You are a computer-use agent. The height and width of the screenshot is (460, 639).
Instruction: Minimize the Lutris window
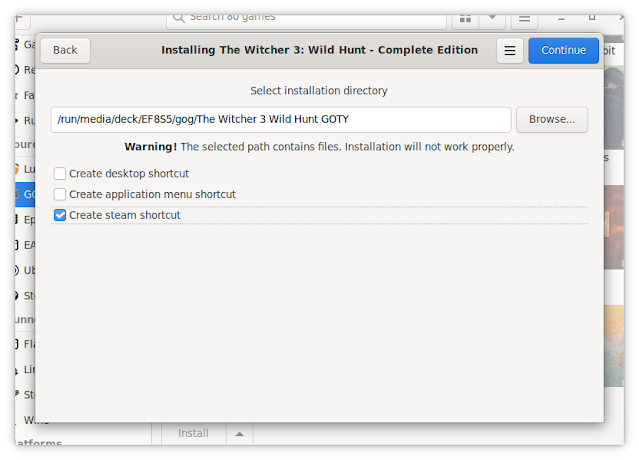tap(561, 18)
